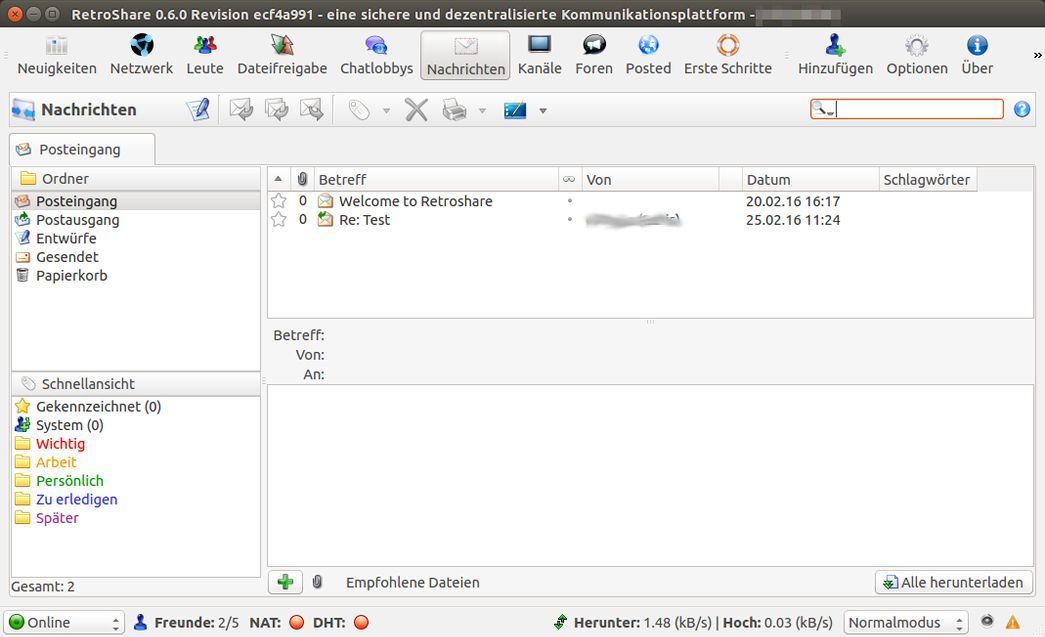This screenshot has height=637, width=1045.
Task: Click the forward message icon
Action: point(312,109)
